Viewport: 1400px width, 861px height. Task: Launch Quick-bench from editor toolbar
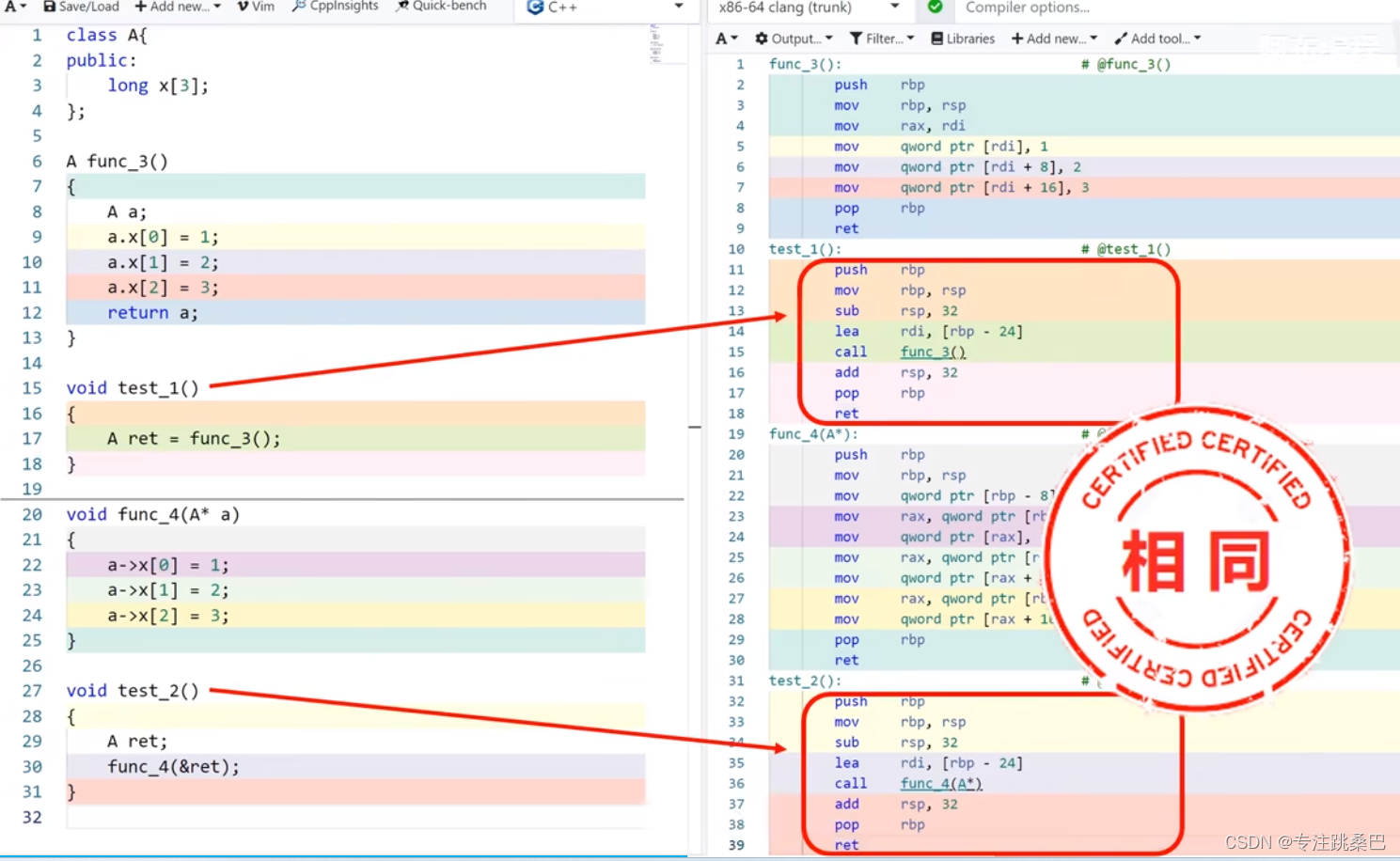[x=442, y=7]
